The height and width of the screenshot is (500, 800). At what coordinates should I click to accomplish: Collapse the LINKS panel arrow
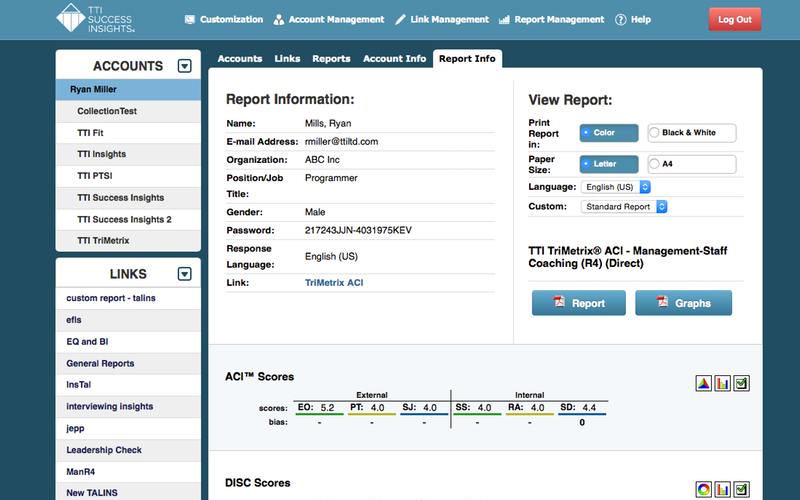pos(184,274)
